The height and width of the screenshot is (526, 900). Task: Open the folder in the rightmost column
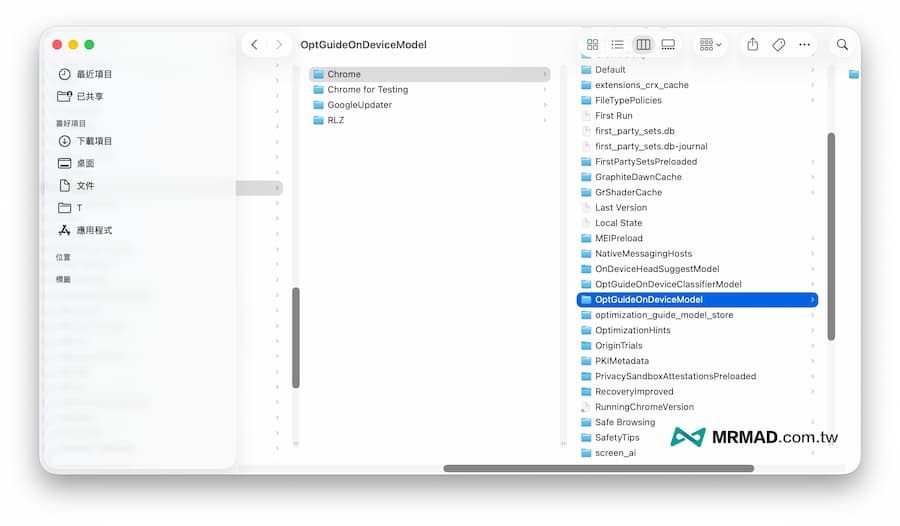(x=854, y=74)
